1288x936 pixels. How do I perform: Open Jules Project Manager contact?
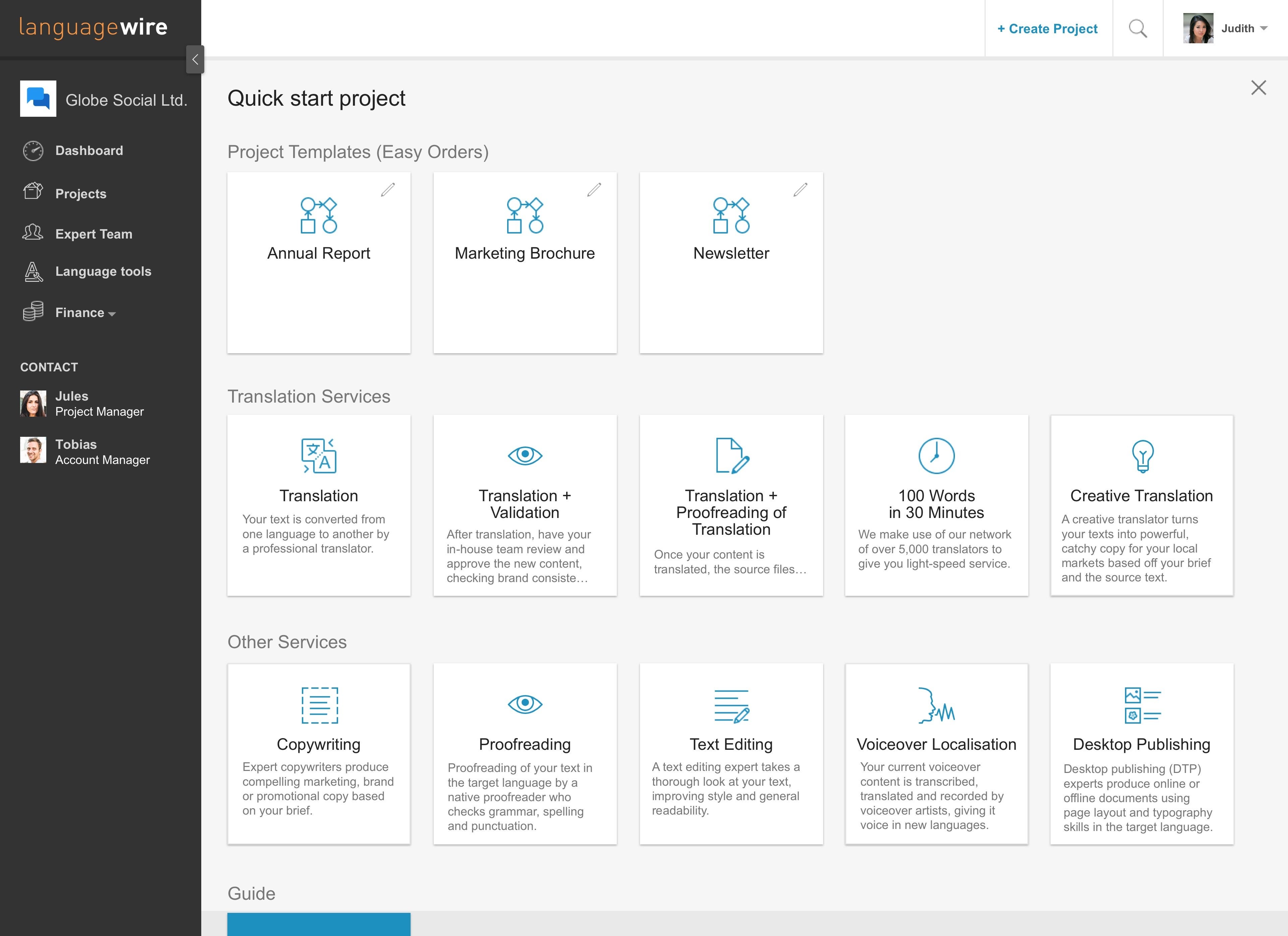click(83, 404)
